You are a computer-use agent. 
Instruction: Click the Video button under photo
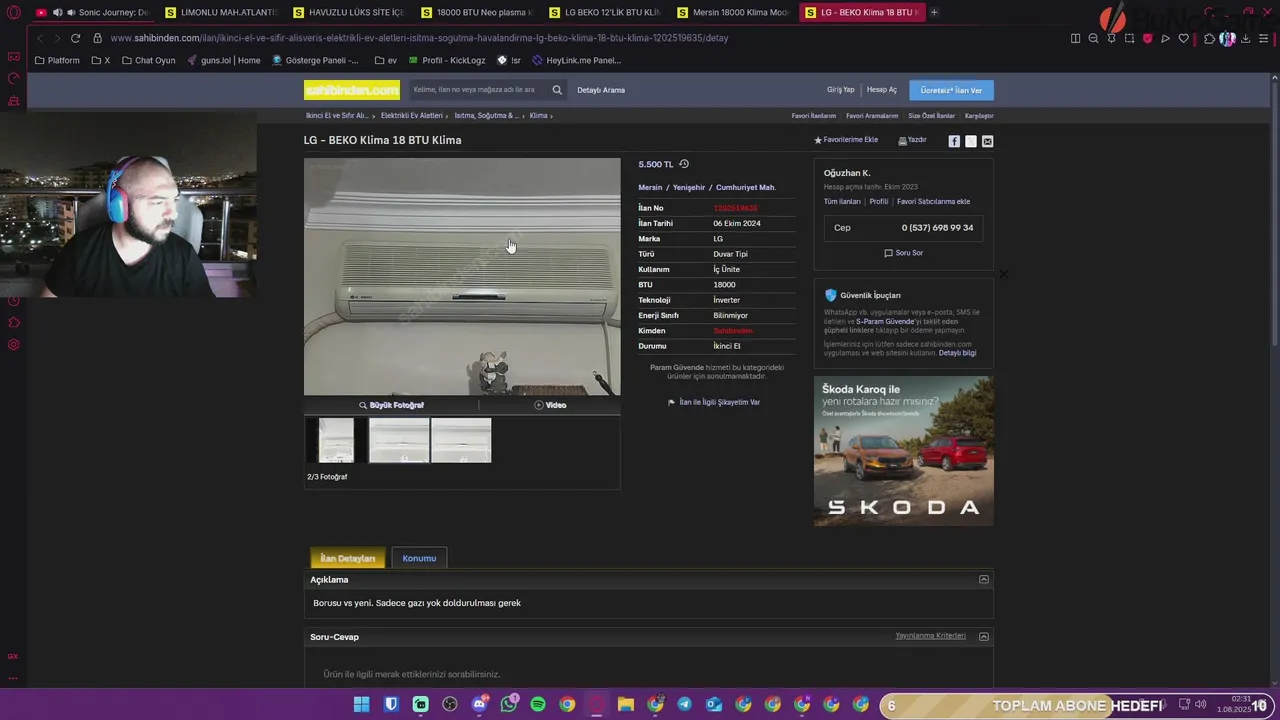point(550,405)
